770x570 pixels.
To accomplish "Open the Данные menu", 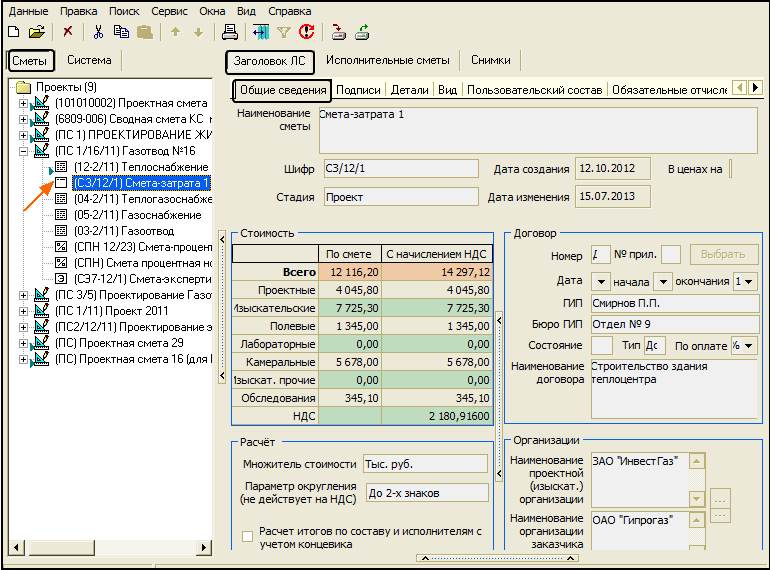I will pyautogui.click(x=28, y=11).
